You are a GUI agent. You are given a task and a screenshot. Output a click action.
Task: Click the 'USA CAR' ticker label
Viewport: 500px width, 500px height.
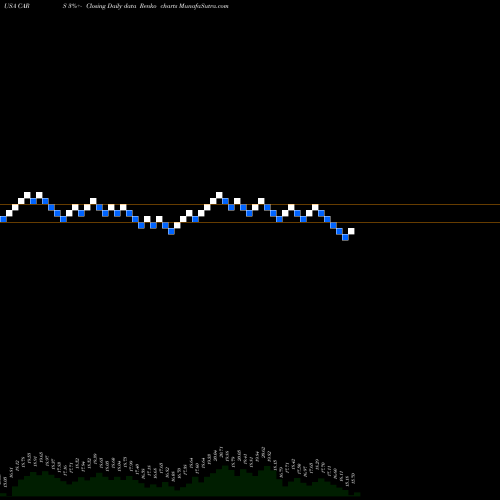(17, 6)
